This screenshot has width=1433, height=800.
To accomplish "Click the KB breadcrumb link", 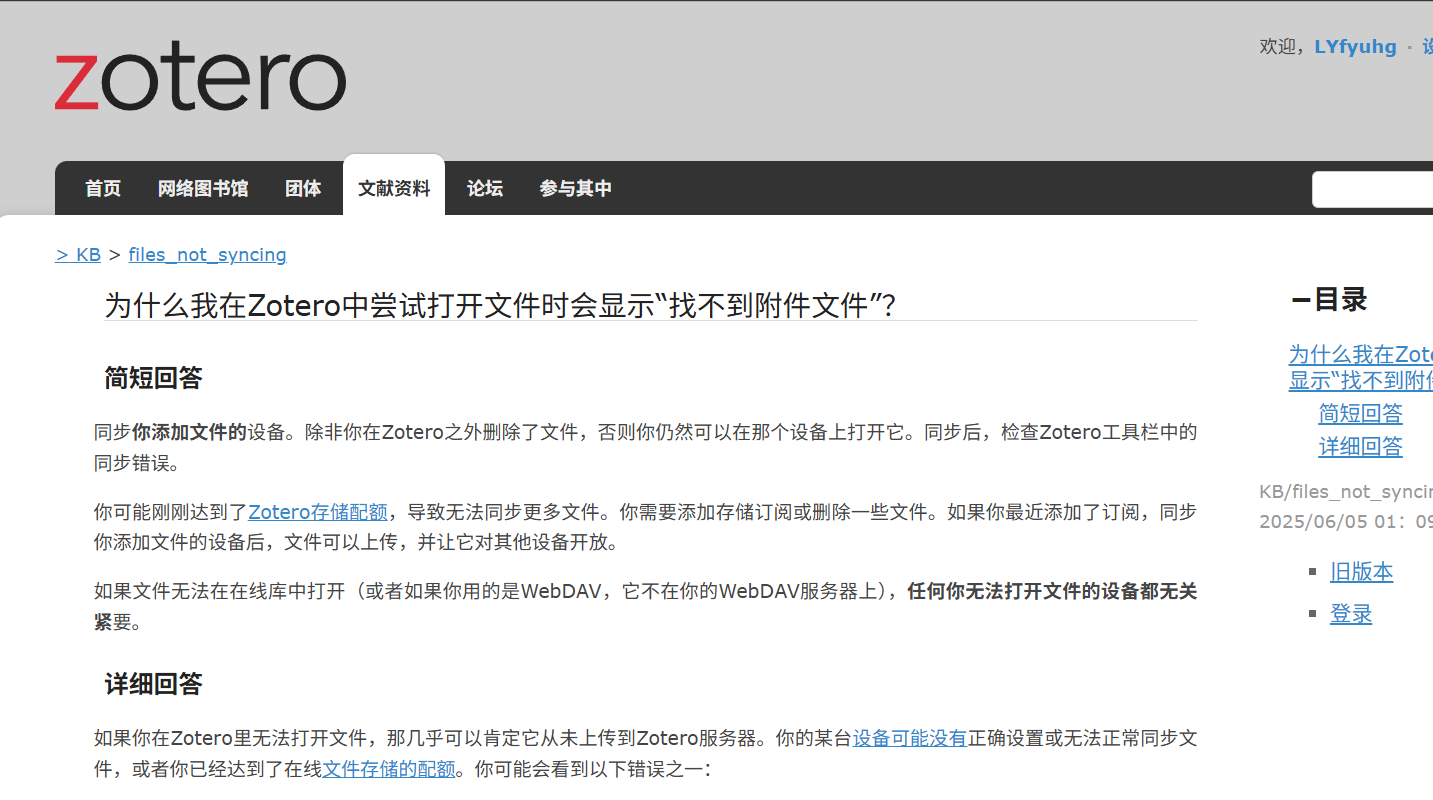I will [x=78, y=254].
